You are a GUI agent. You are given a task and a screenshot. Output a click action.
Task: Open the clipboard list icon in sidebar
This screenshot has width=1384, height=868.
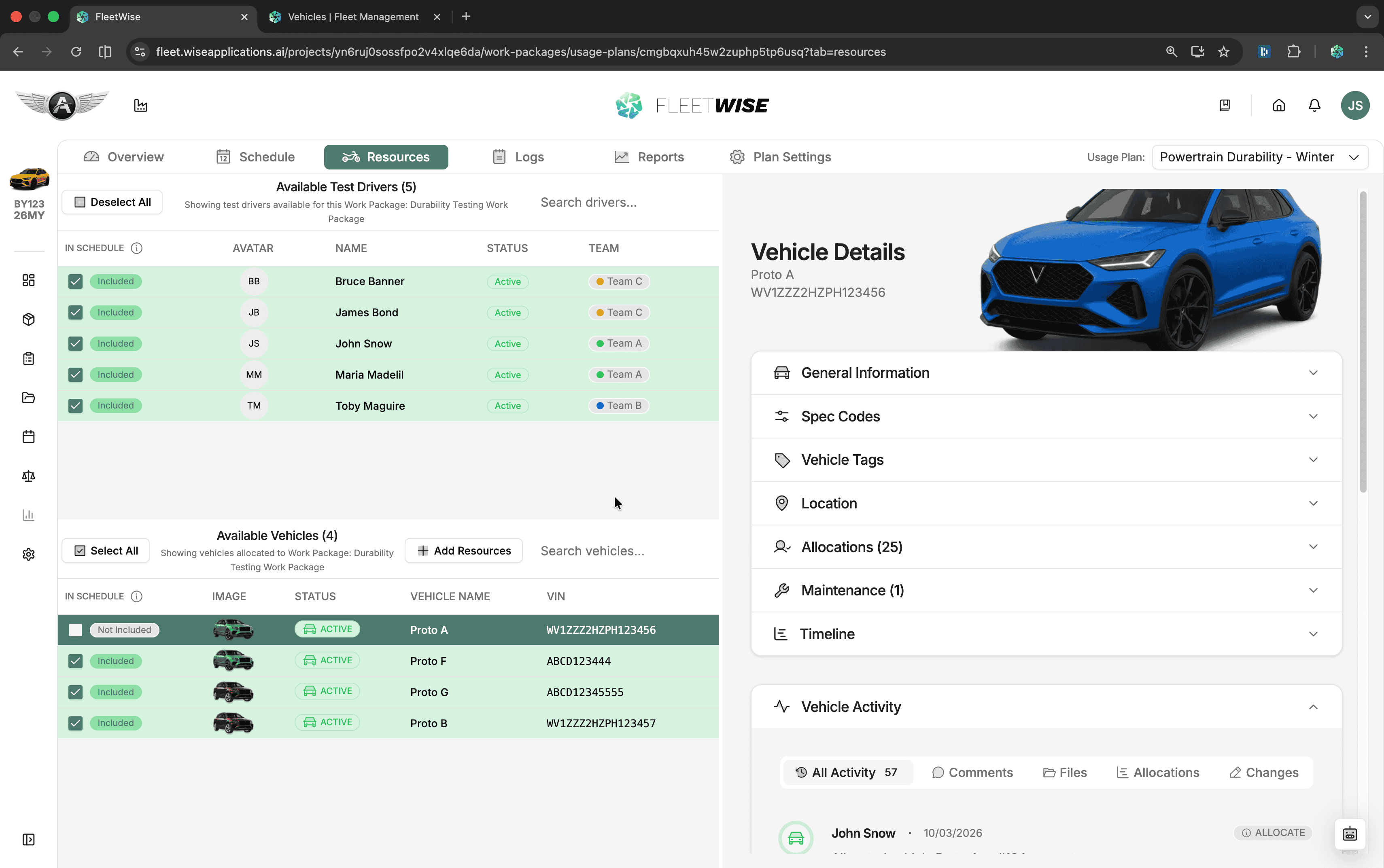point(29,359)
